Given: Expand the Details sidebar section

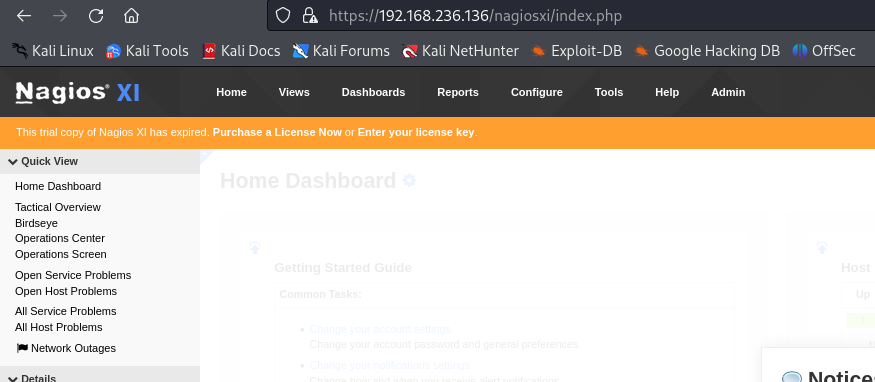Looking at the screenshot, I should click(x=32, y=378).
